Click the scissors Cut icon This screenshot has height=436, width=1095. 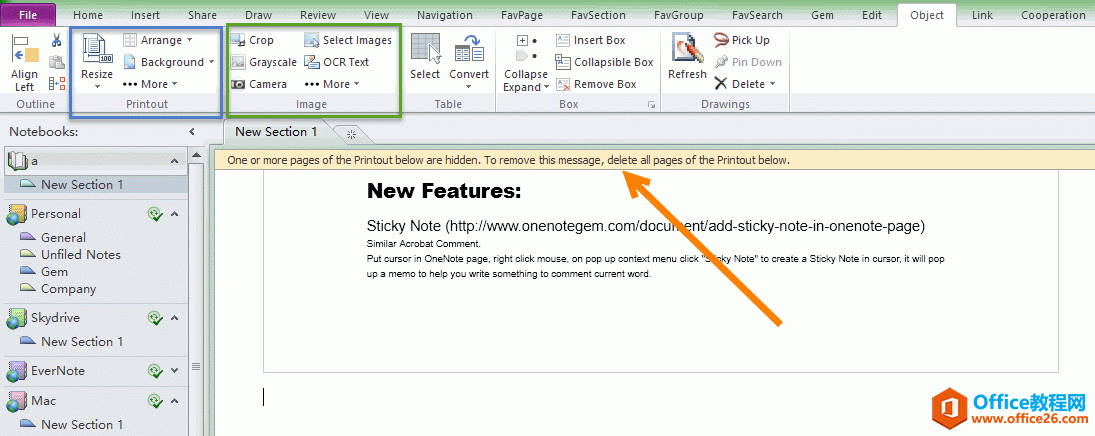point(57,41)
